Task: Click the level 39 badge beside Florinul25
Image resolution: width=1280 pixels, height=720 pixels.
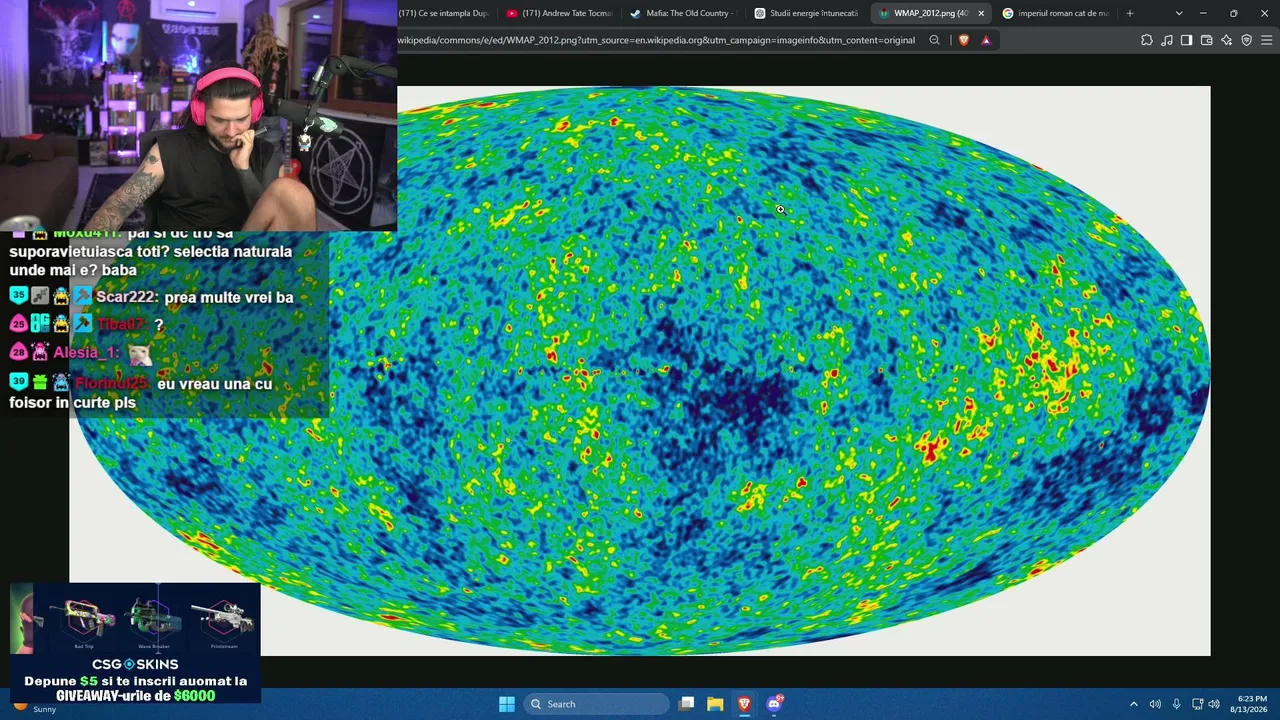Action: click(18, 381)
